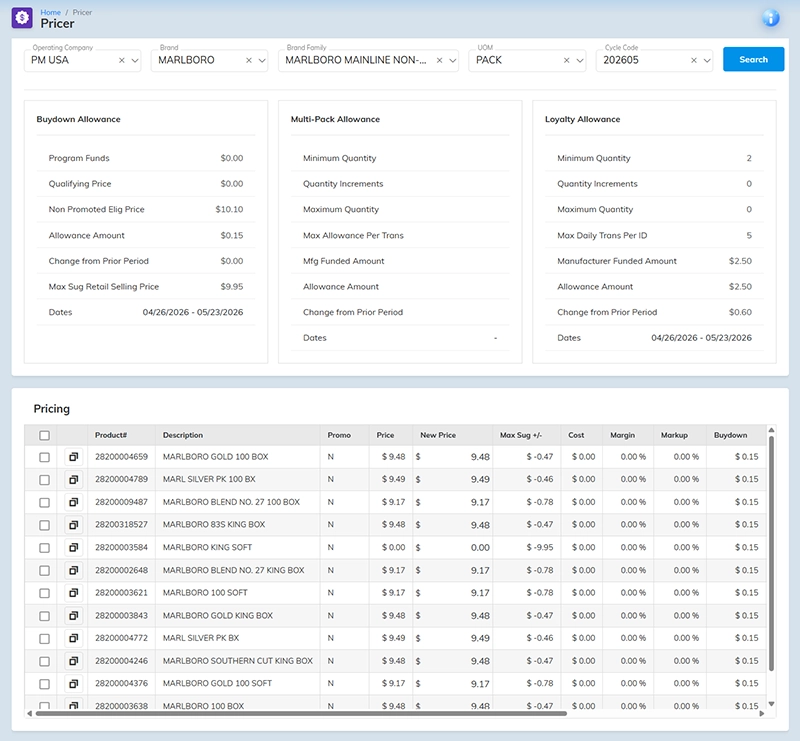
Task: Expand the Brand Family dropdown arrow
Action: pos(453,60)
